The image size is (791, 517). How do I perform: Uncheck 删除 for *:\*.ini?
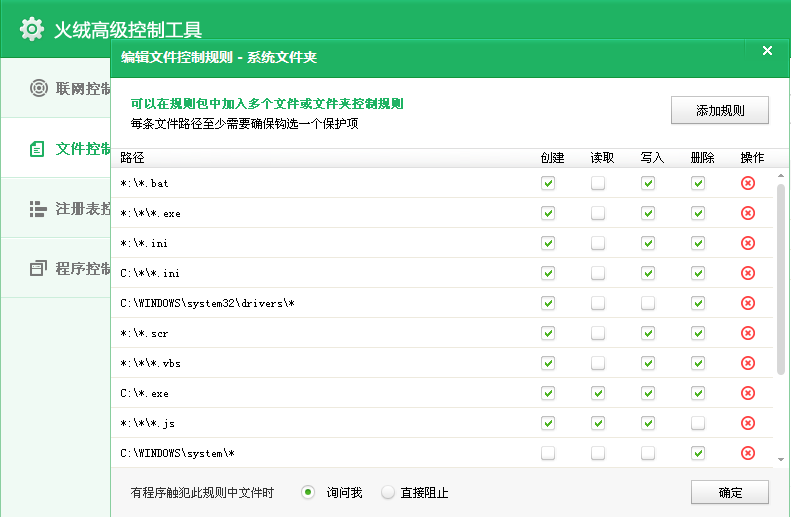pos(698,243)
